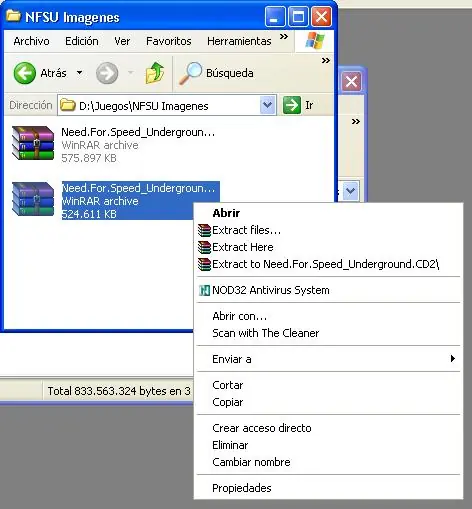The image size is (472, 509).
Task: Open the Favoritos menu
Action: click(169, 41)
